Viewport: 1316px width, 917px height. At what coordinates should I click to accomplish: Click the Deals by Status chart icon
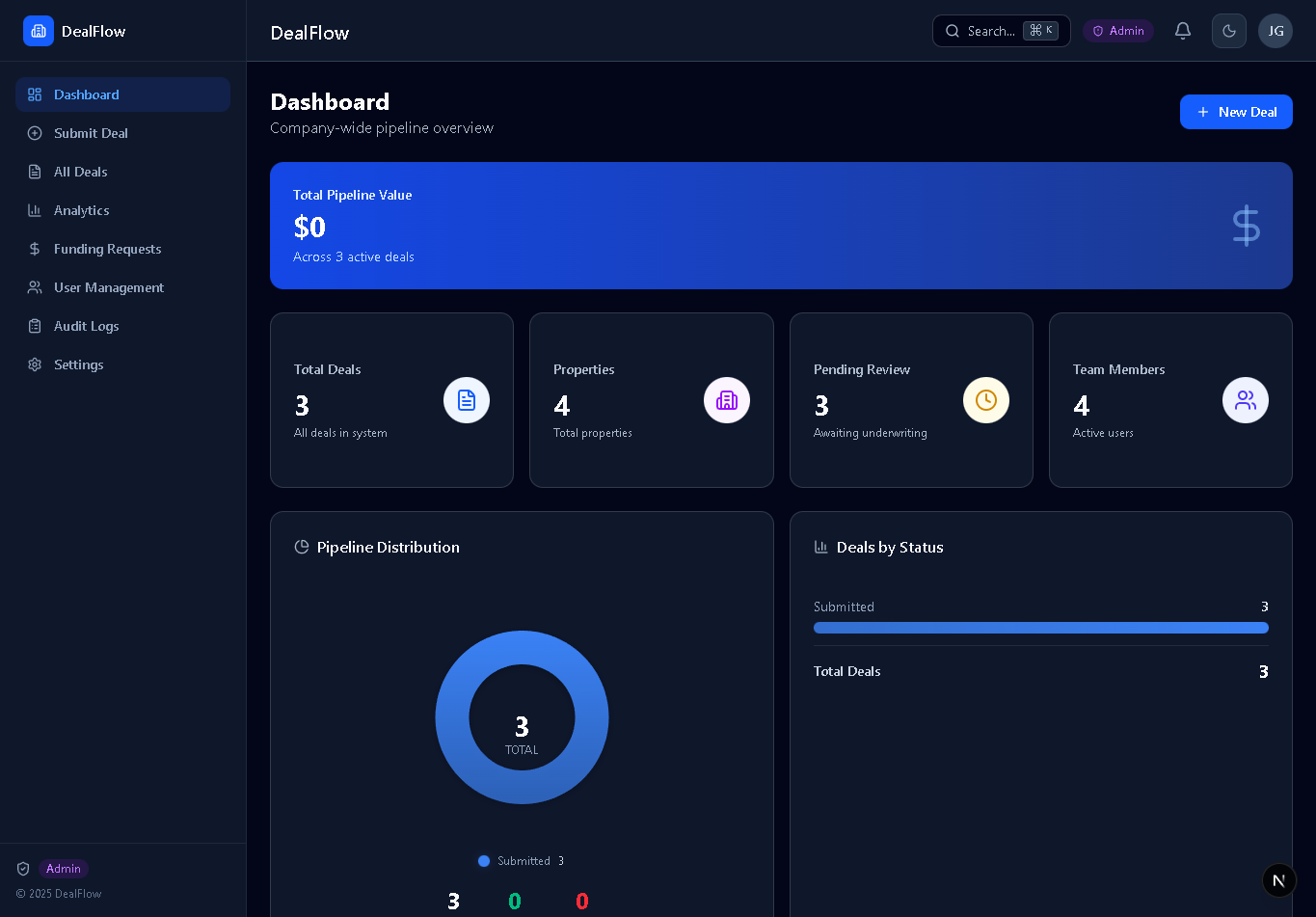(820, 546)
